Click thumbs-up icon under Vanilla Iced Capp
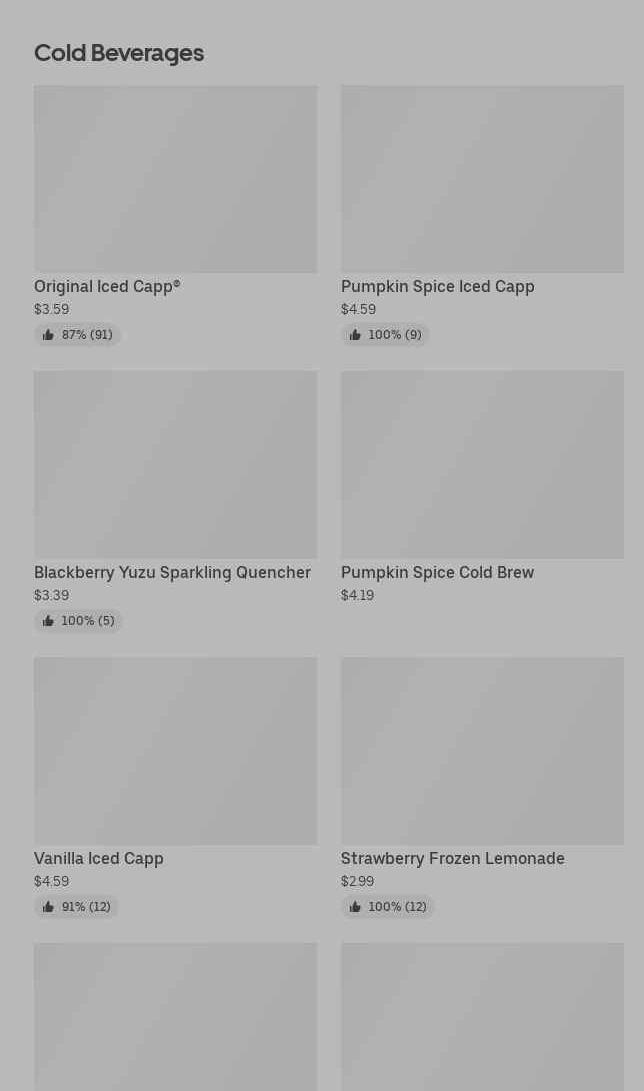This screenshot has height=1091, width=644. pyautogui.click(x=48, y=907)
